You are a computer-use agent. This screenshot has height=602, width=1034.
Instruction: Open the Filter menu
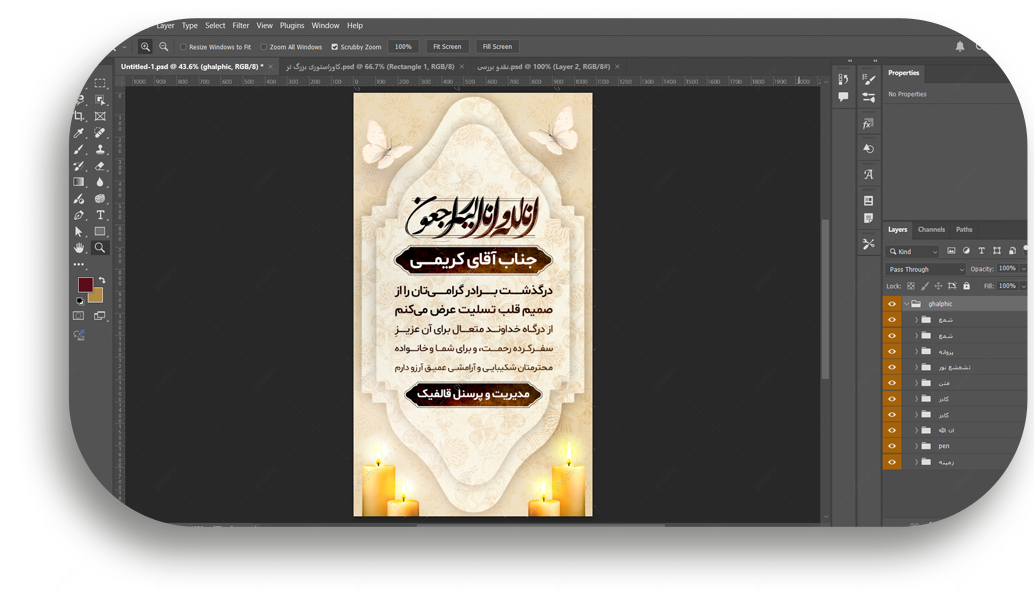click(241, 26)
